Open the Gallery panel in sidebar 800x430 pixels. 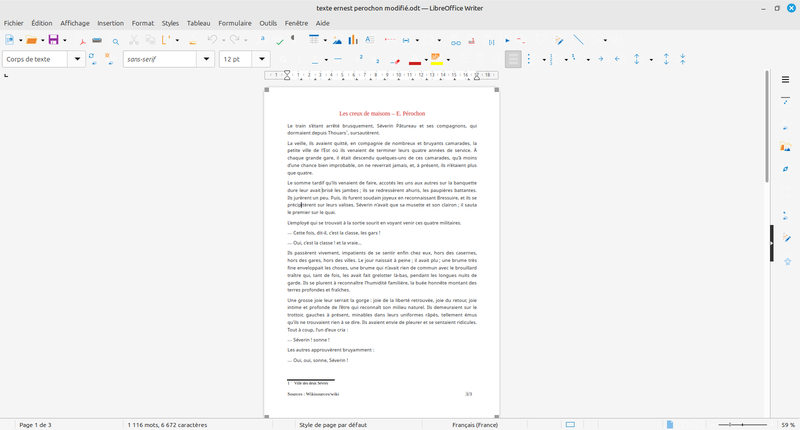pyautogui.click(x=786, y=148)
